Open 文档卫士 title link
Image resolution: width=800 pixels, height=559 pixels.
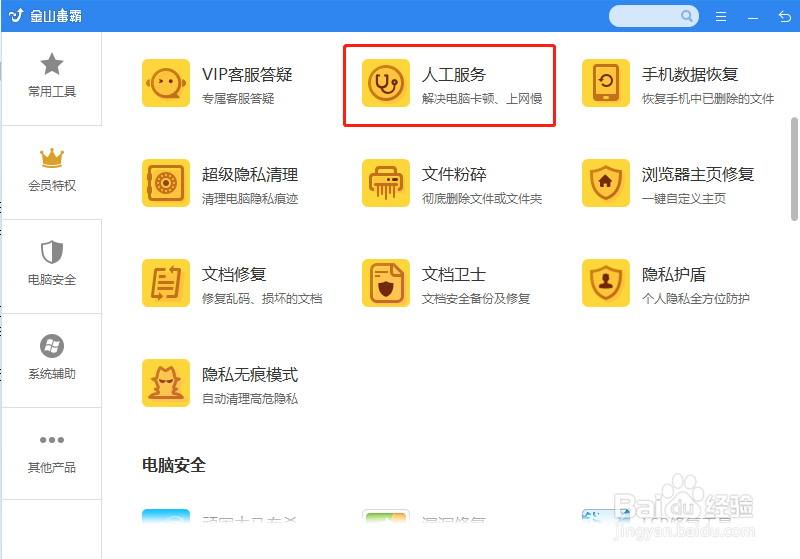[x=454, y=274]
